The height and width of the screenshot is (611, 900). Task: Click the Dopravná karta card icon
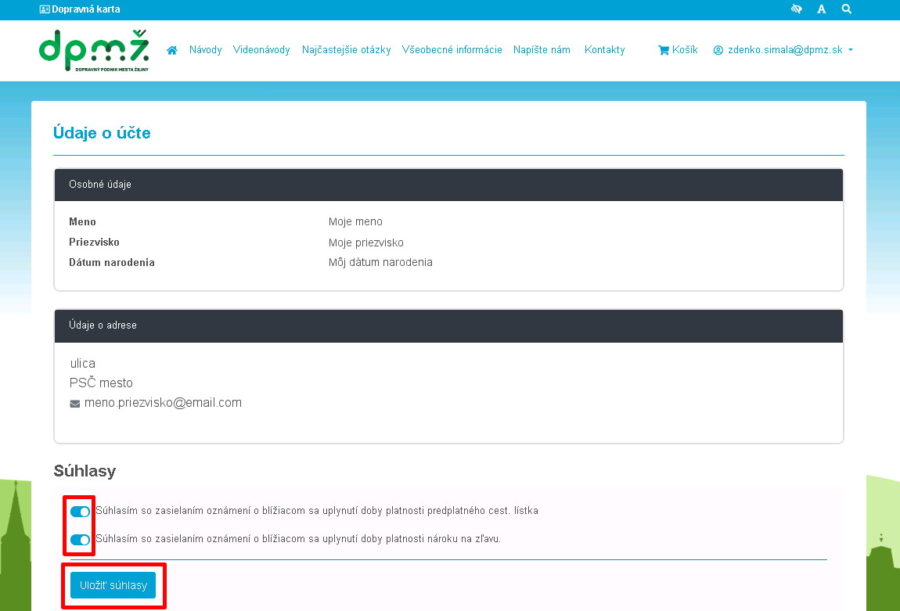coord(45,9)
